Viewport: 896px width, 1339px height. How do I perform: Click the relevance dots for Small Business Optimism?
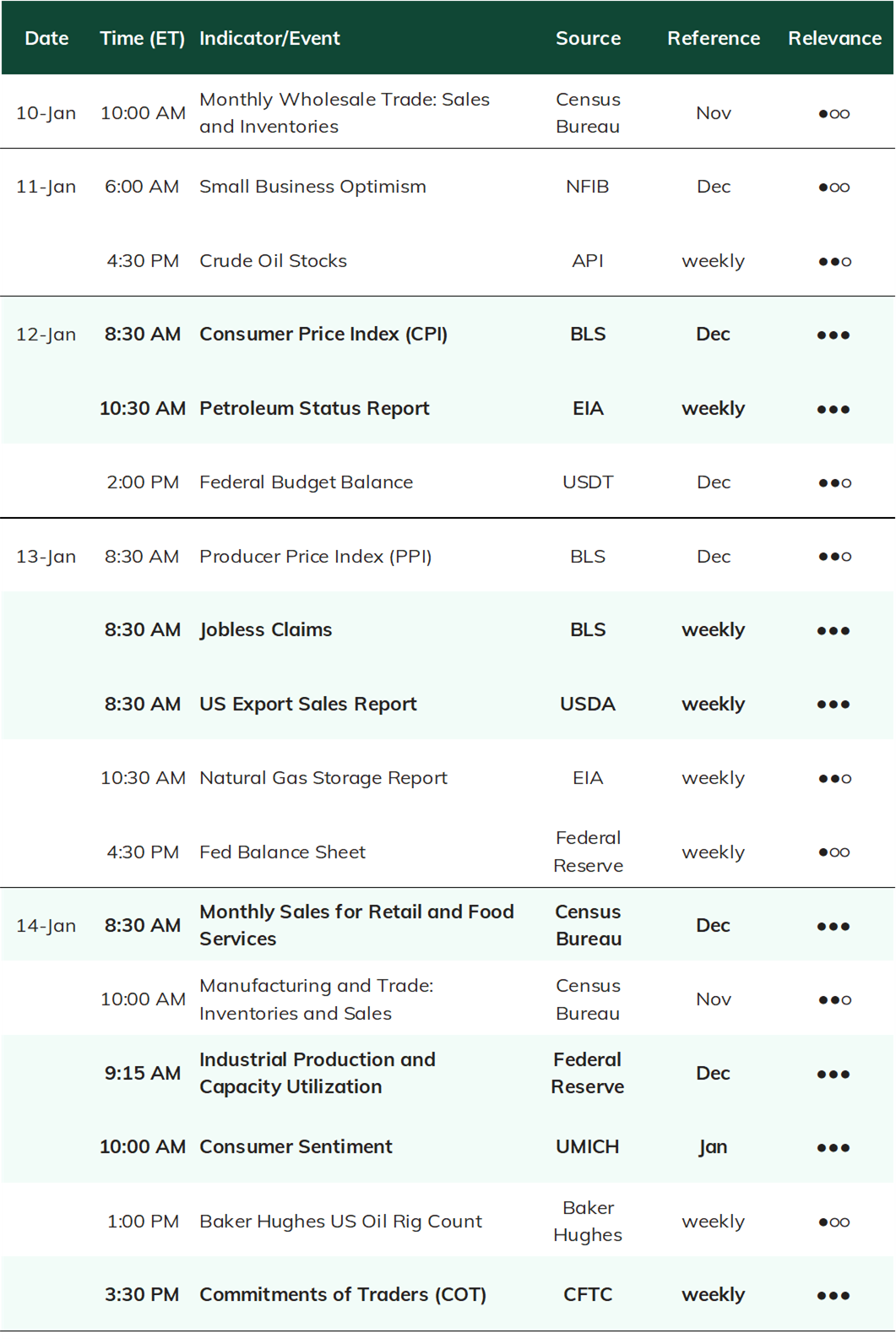click(834, 188)
